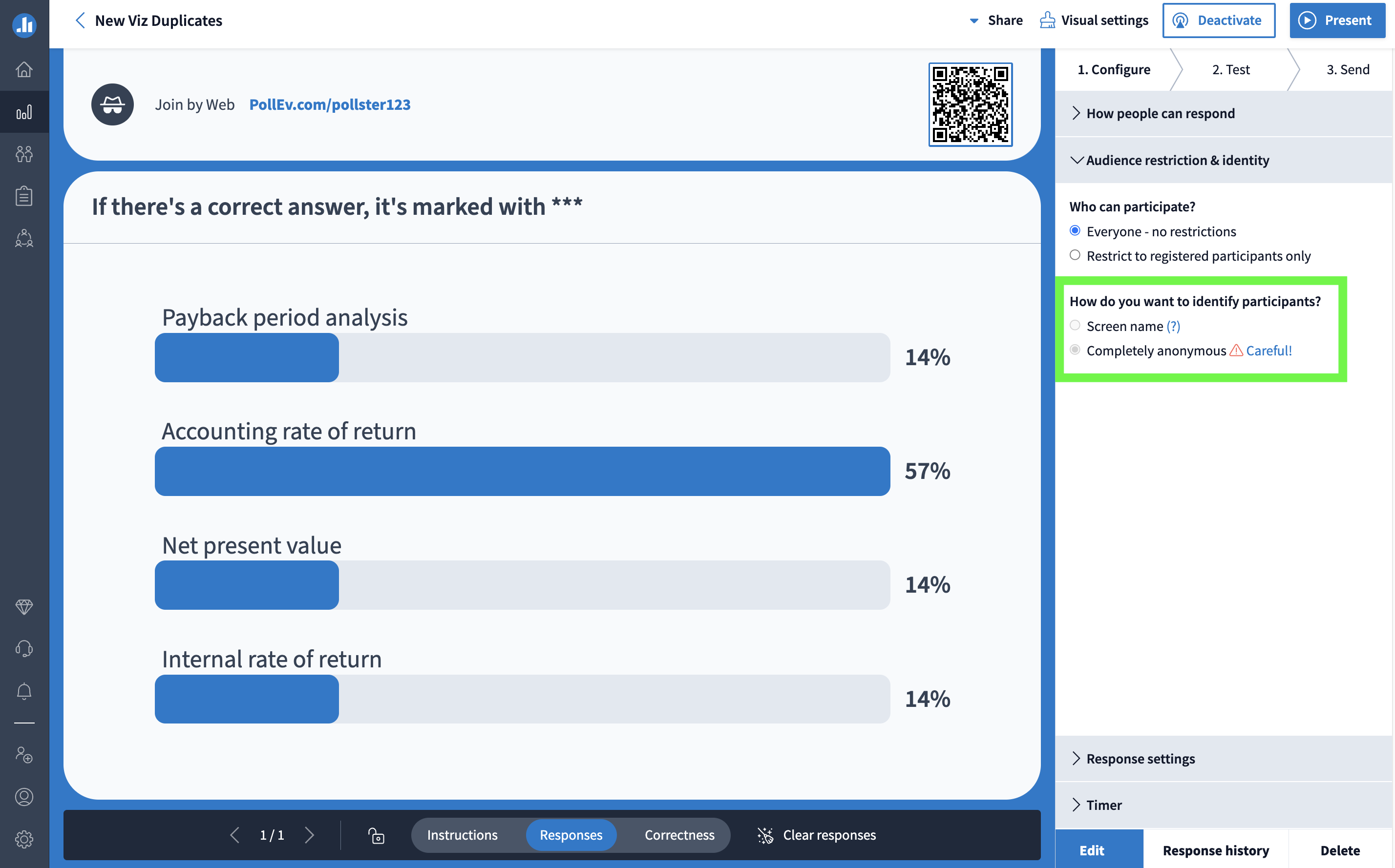
Task: Click the Accounting rate of return bar
Action: pyautogui.click(x=522, y=471)
